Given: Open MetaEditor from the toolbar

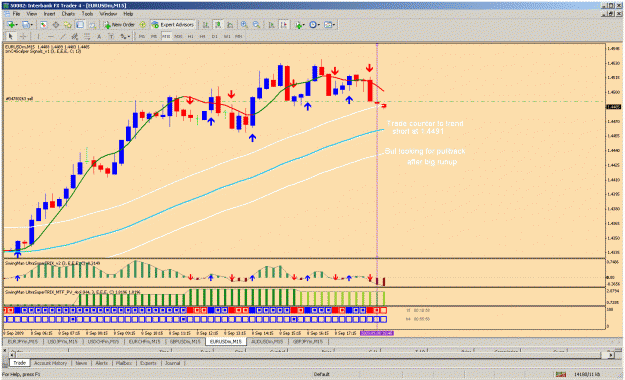Looking at the screenshot, I should (x=142, y=25).
